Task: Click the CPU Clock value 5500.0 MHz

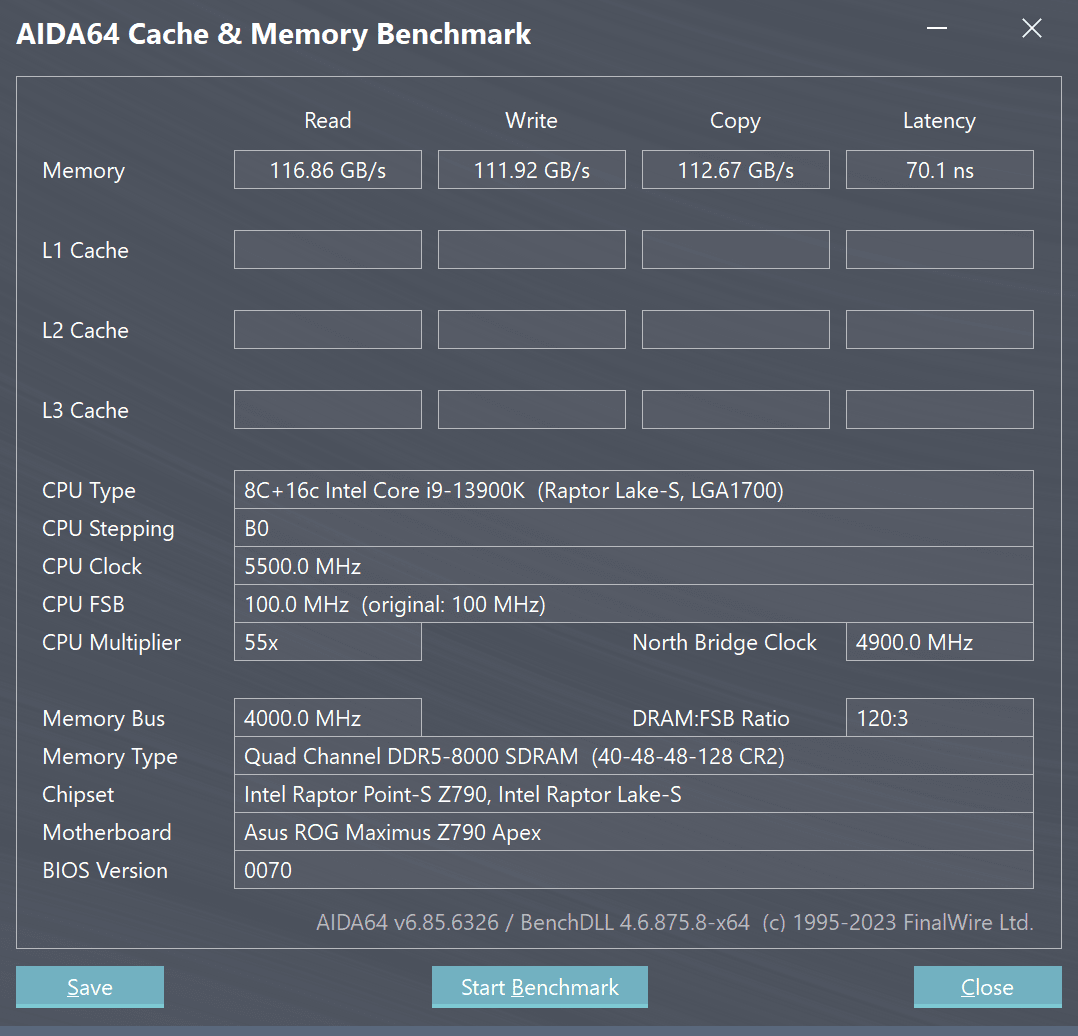Action: [x=634, y=566]
